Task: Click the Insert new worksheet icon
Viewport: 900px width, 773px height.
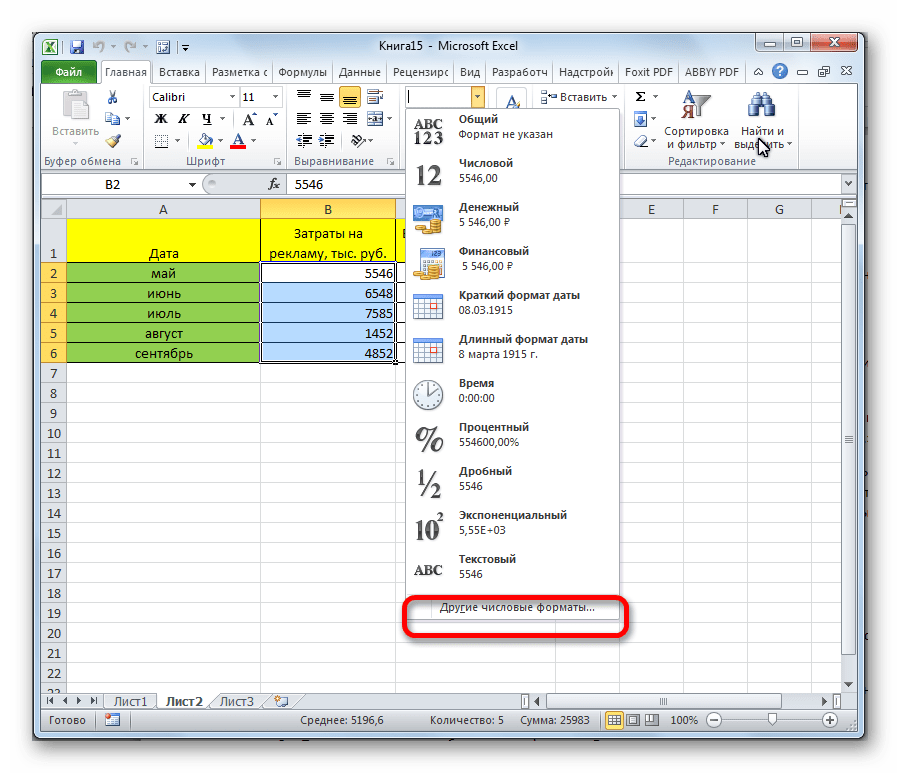Action: click(x=281, y=701)
